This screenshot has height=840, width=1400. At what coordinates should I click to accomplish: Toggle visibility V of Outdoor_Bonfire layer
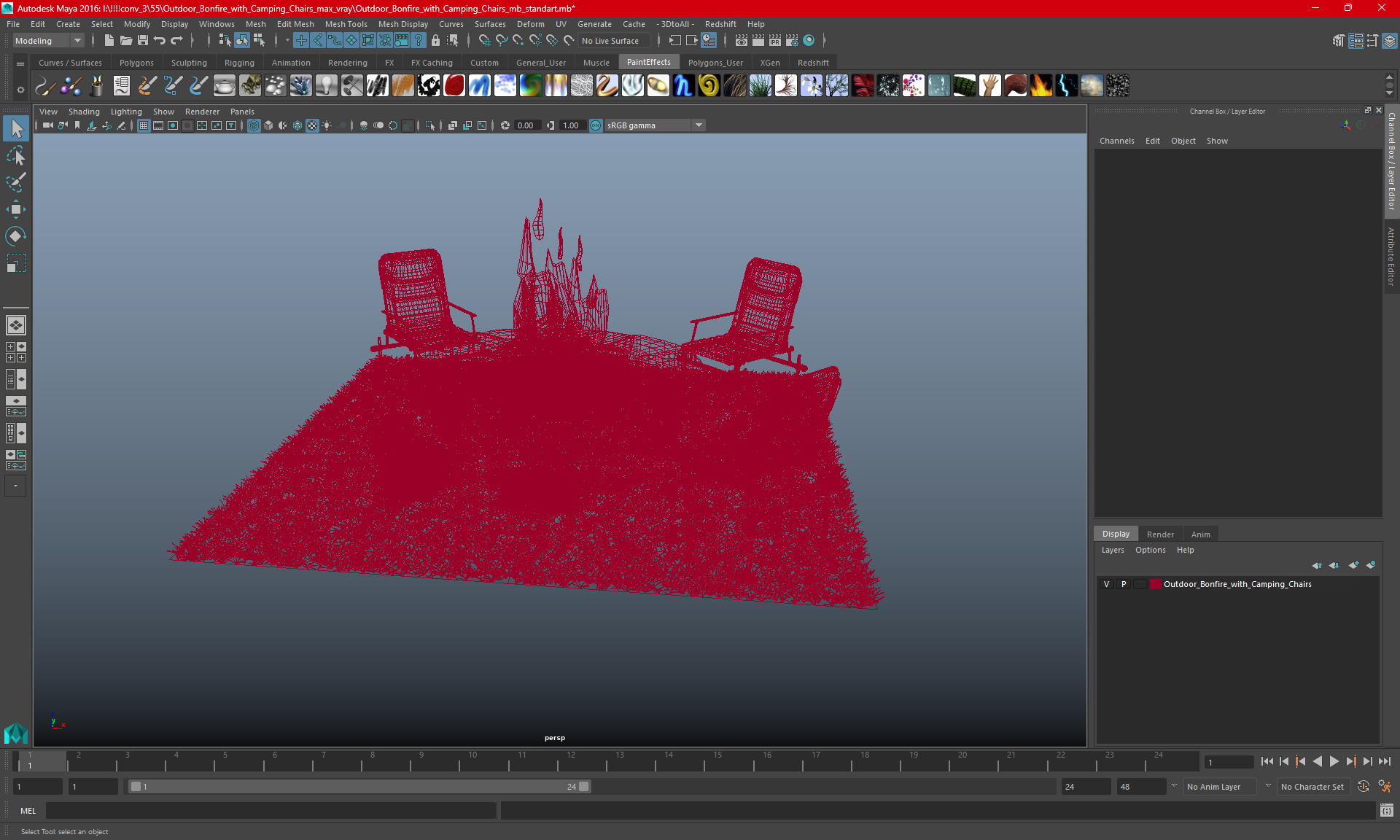click(1107, 584)
